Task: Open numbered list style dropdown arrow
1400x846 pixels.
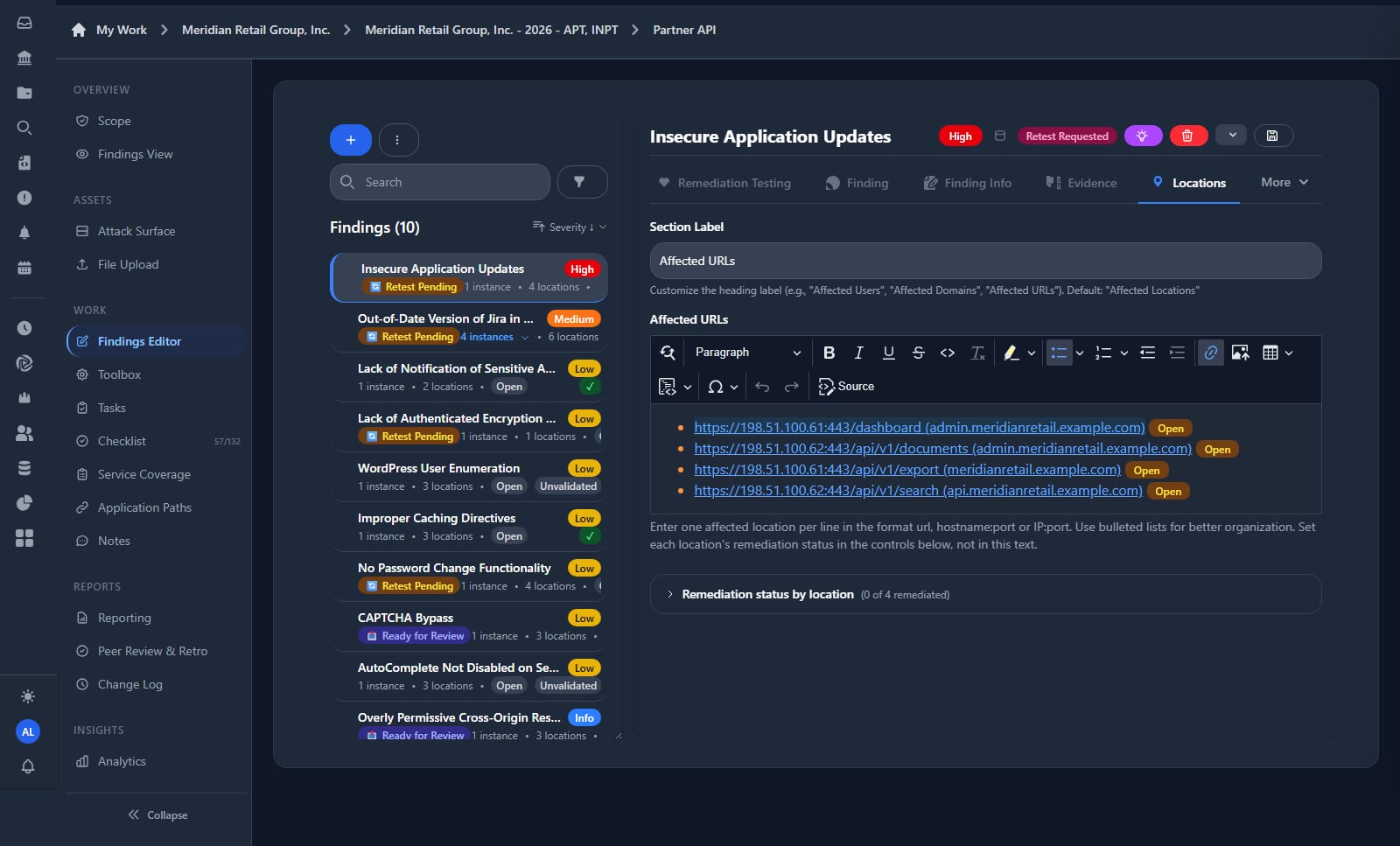Action: click(1124, 353)
